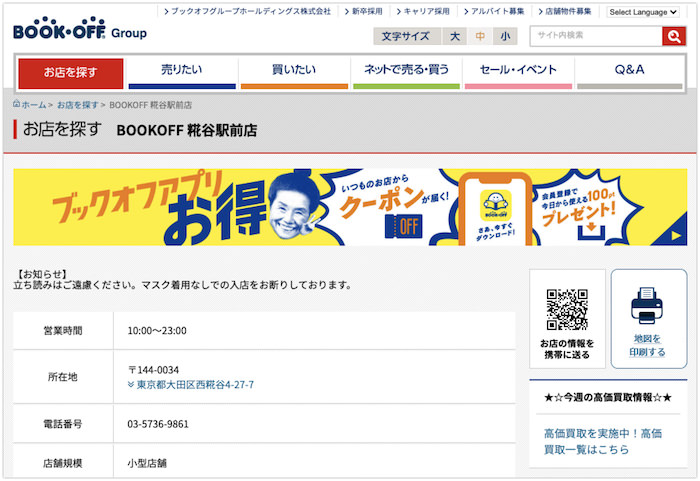Open the セール・イベント menu tab
This screenshot has height=481, width=700.
tap(518, 73)
